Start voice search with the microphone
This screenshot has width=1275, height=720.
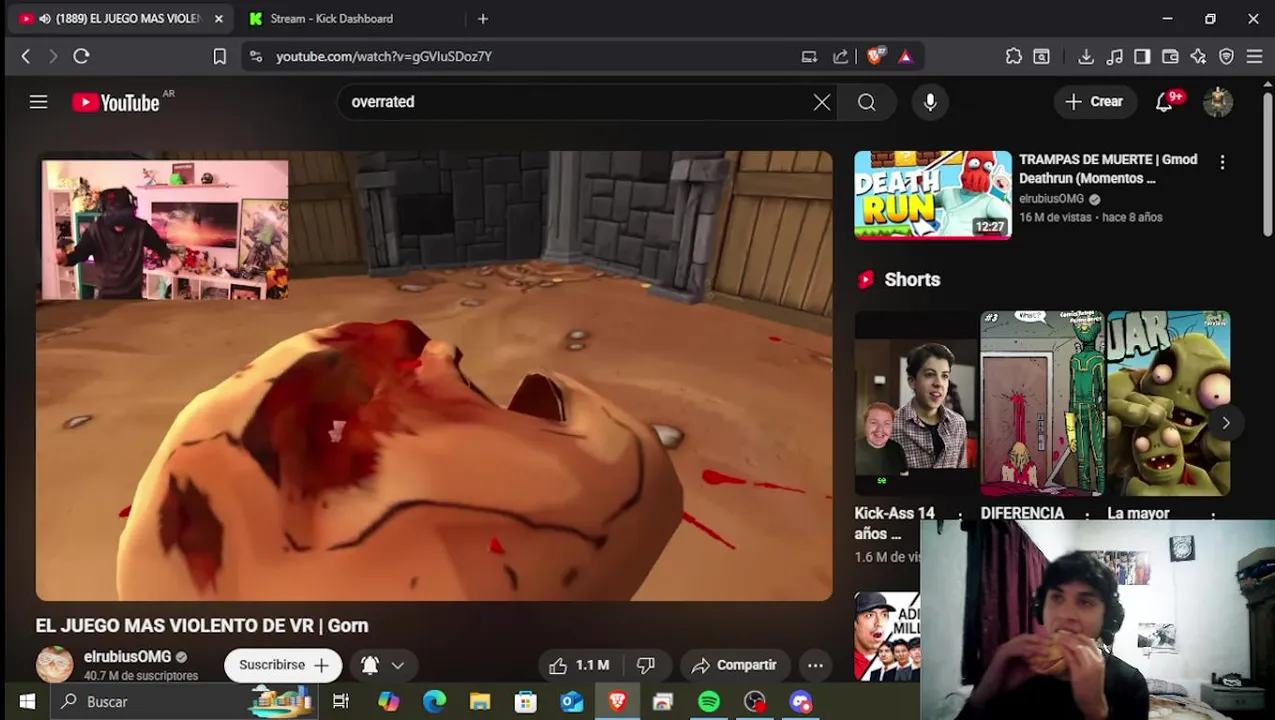930,102
